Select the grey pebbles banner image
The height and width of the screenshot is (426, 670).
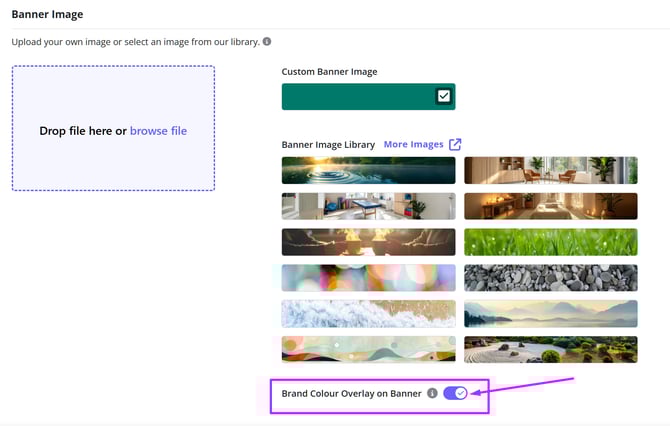pos(550,277)
